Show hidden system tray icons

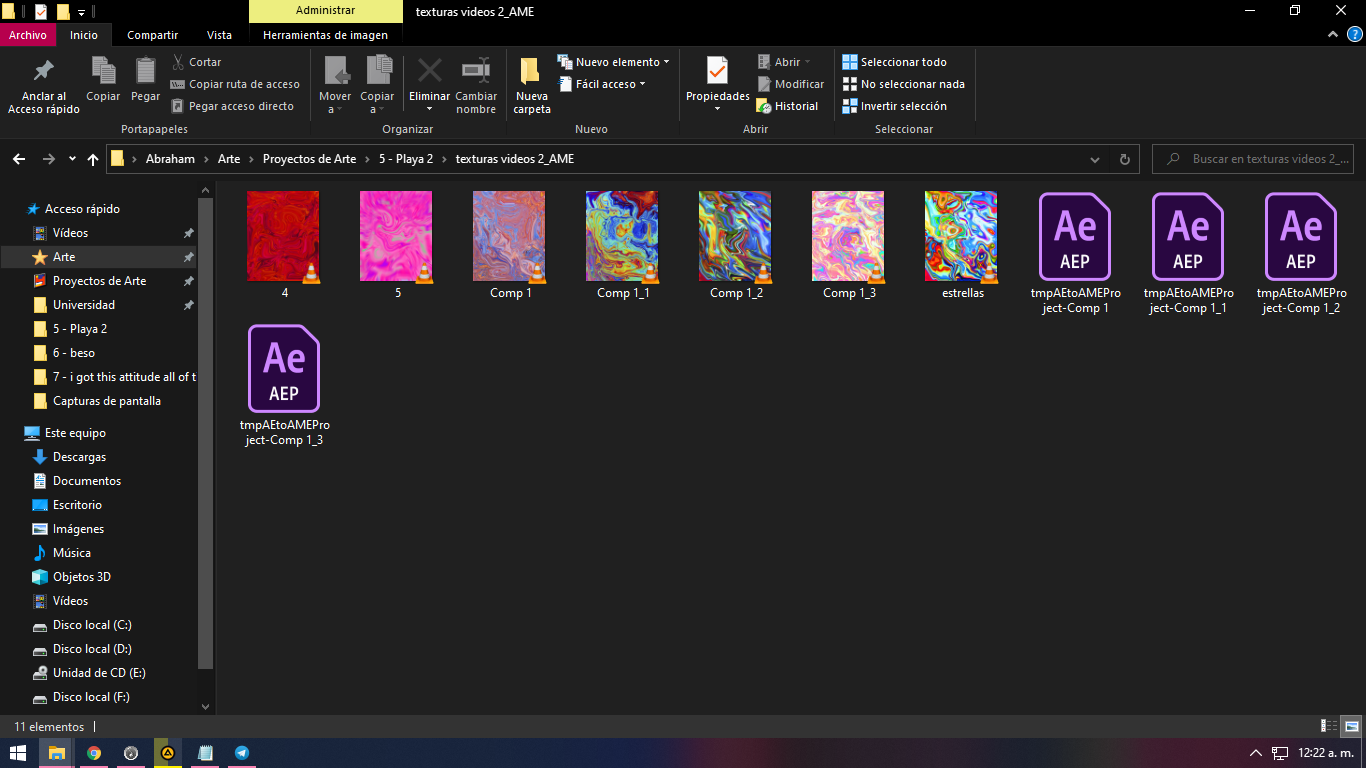1256,753
